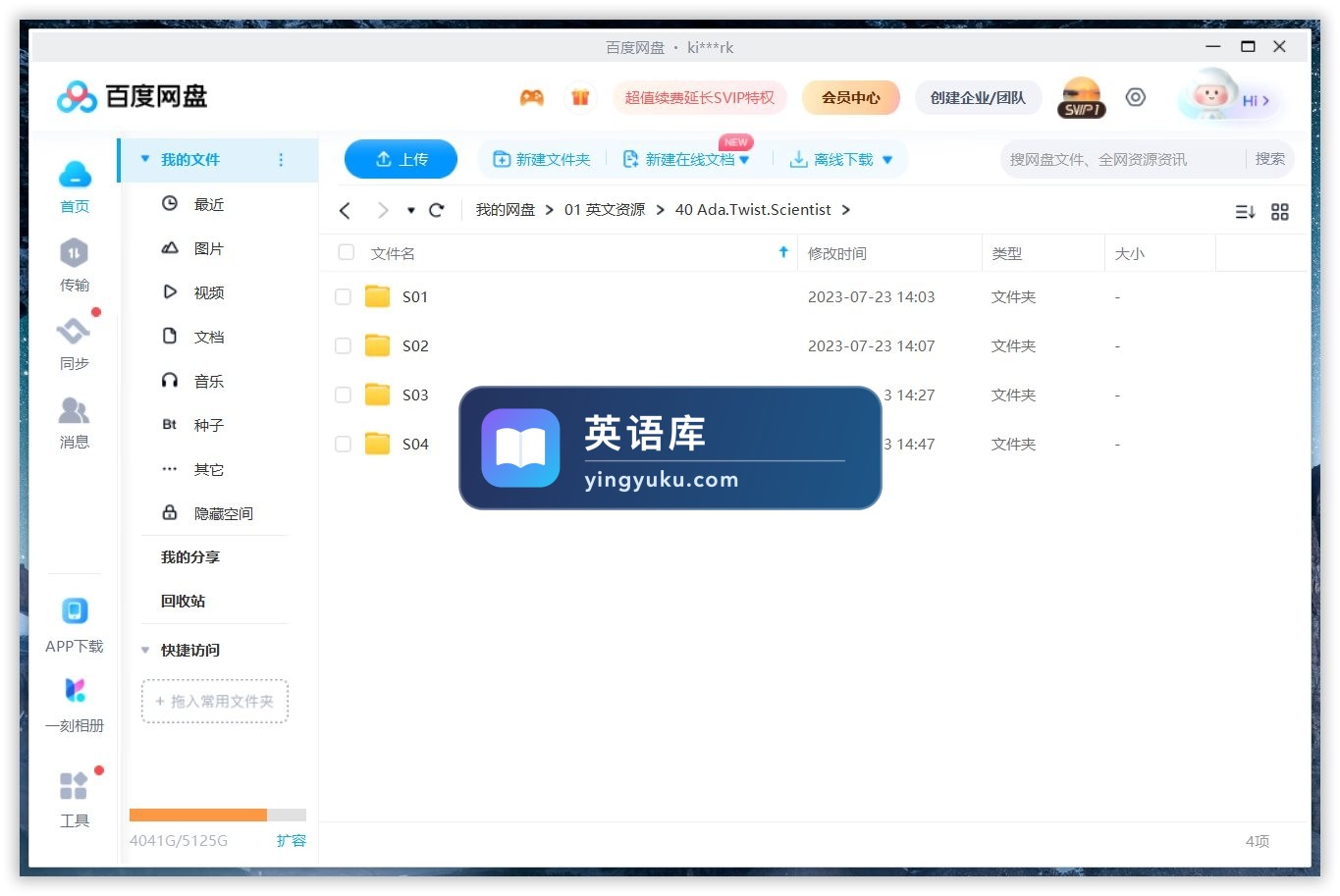Click breadcrumb 我的网盘

(506, 210)
